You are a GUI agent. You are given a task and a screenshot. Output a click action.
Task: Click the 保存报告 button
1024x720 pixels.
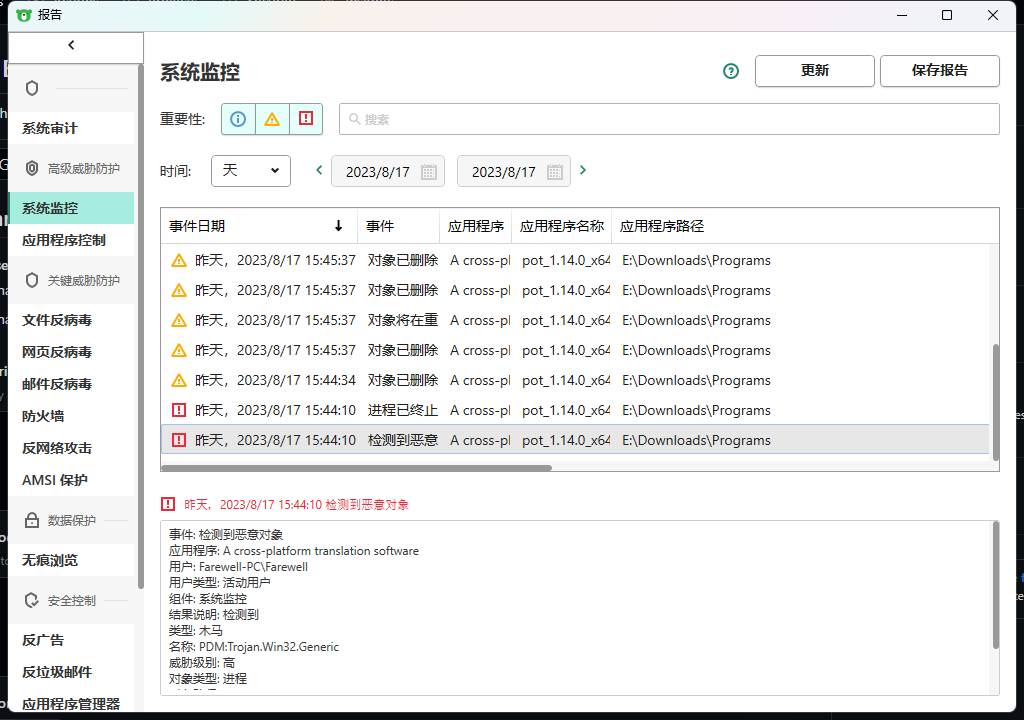(939, 71)
